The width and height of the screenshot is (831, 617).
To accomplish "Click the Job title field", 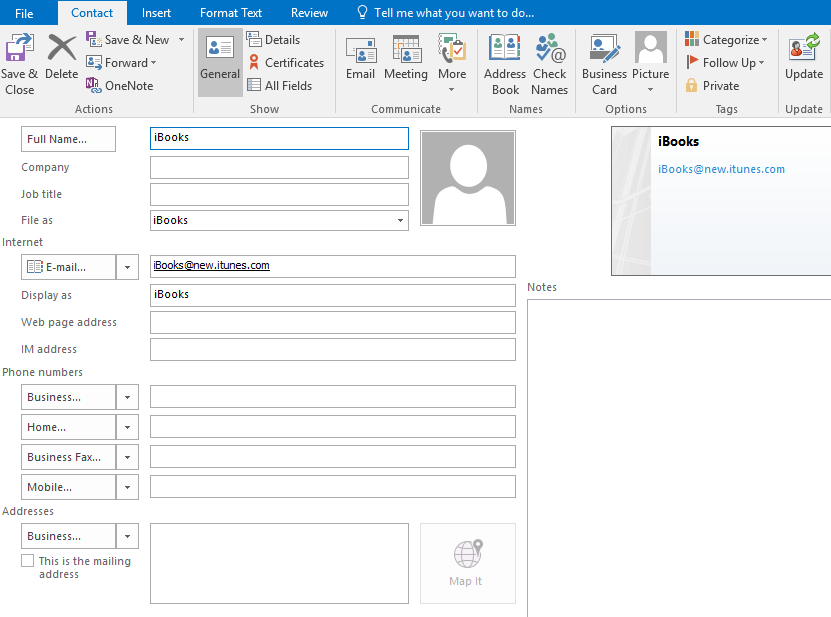I will tap(279, 195).
